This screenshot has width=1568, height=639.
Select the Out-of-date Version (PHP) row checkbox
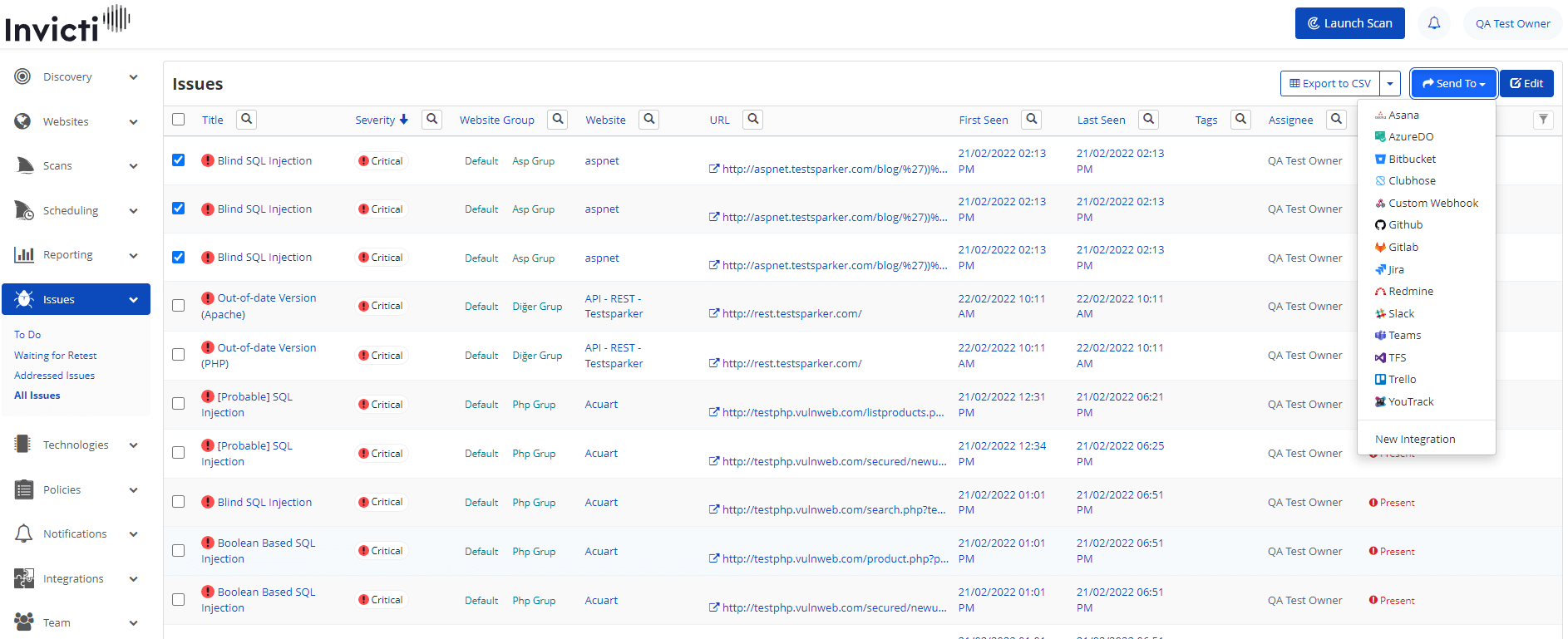(x=178, y=354)
